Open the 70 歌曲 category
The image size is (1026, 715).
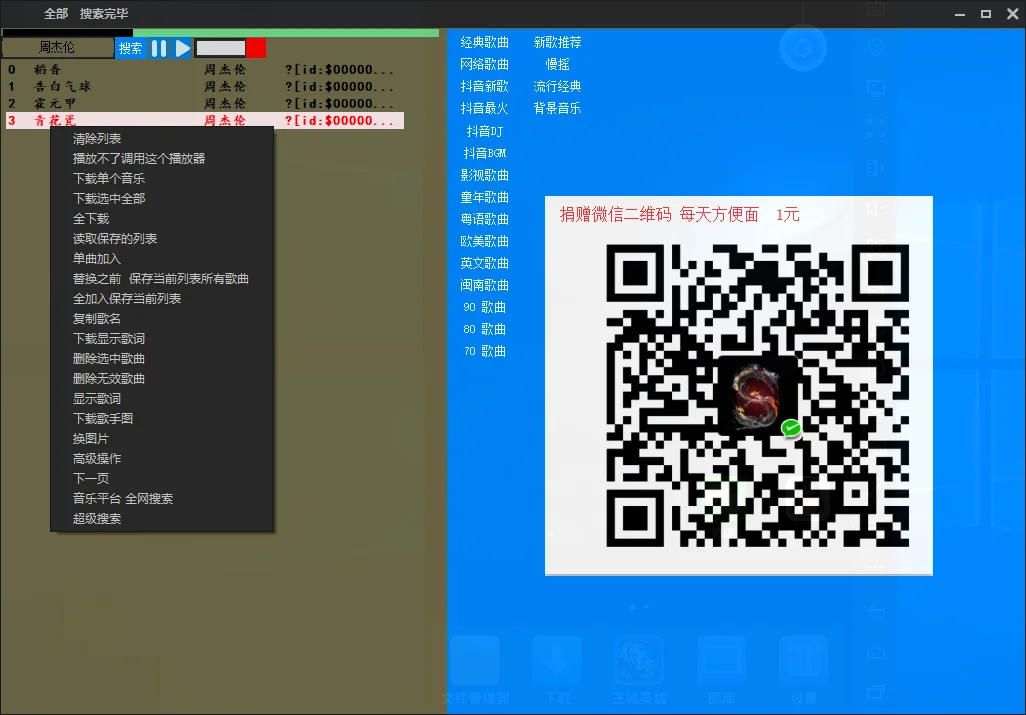(484, 351)
